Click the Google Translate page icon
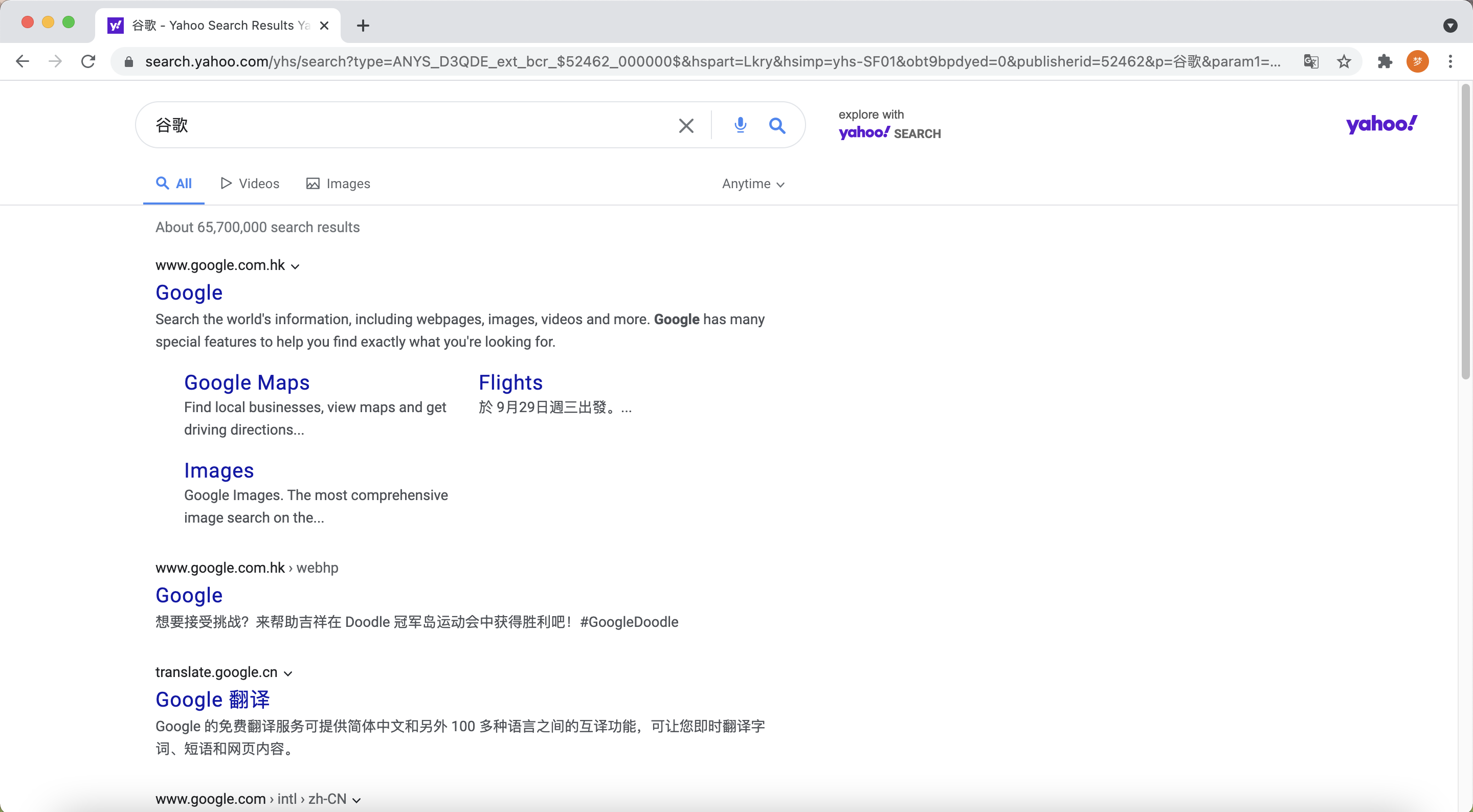This screenshot has width=1473, height=812. 1310,61
